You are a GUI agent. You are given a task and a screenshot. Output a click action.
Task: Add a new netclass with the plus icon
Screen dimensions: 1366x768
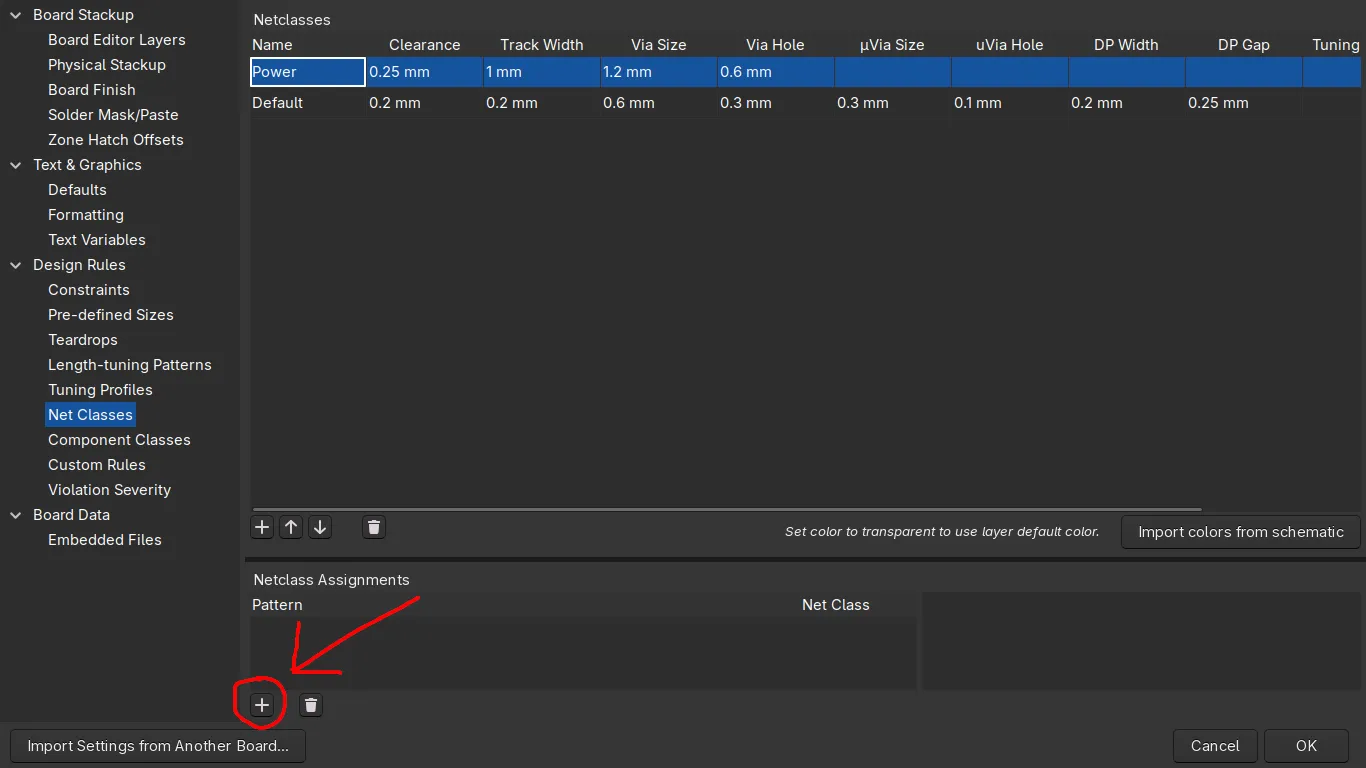point(262,527)
